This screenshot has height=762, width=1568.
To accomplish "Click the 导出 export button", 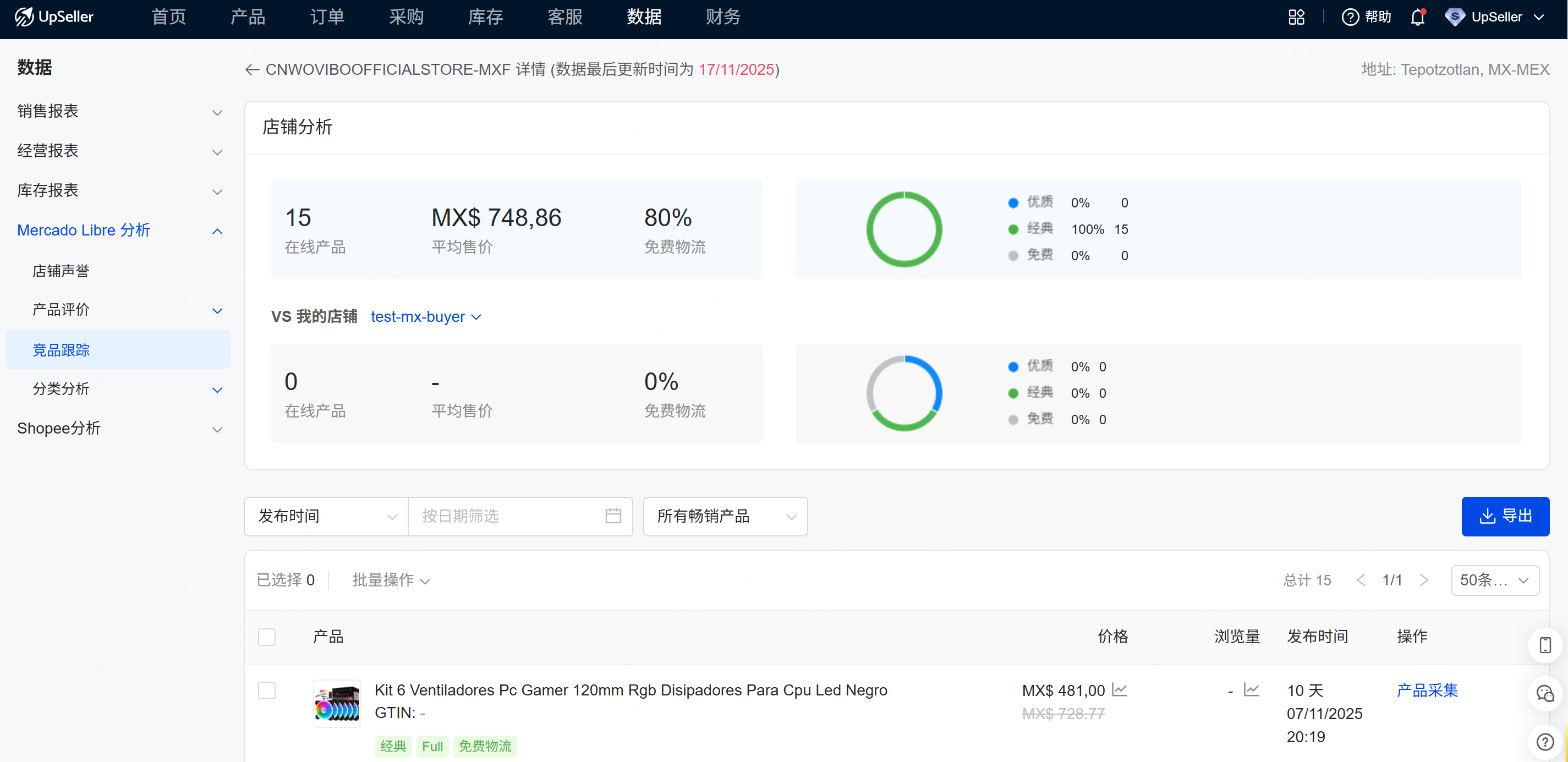I will pyautogui.click(x=1505, y=516).
